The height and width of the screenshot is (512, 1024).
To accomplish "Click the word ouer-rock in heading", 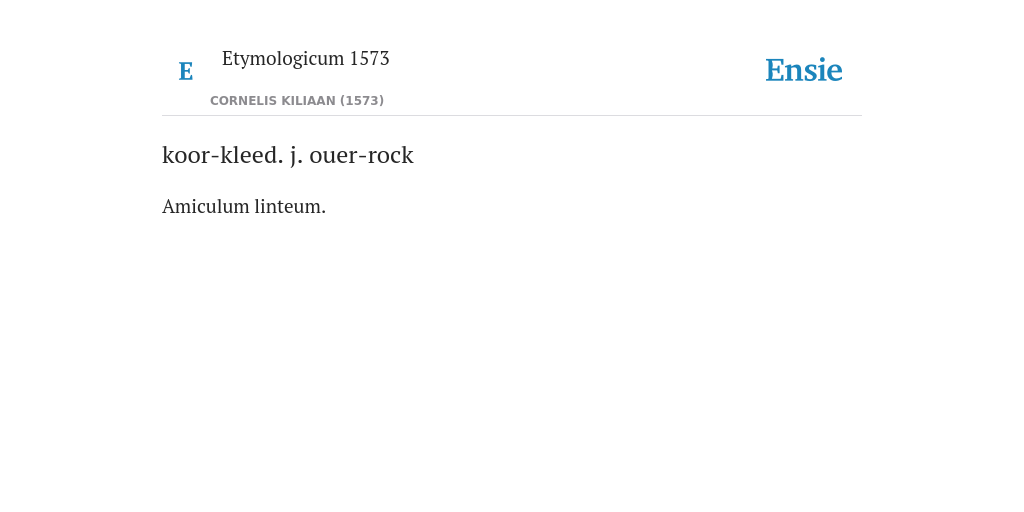I will [x=361, y=155].
